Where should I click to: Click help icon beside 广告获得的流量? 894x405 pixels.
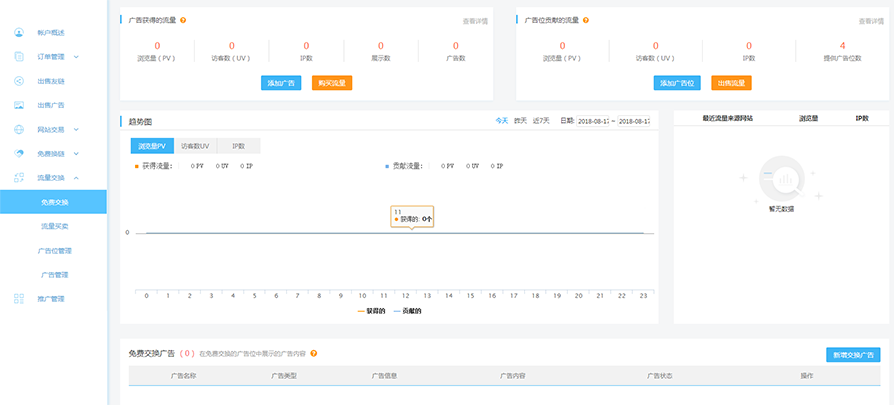click(x=183, y=20)
